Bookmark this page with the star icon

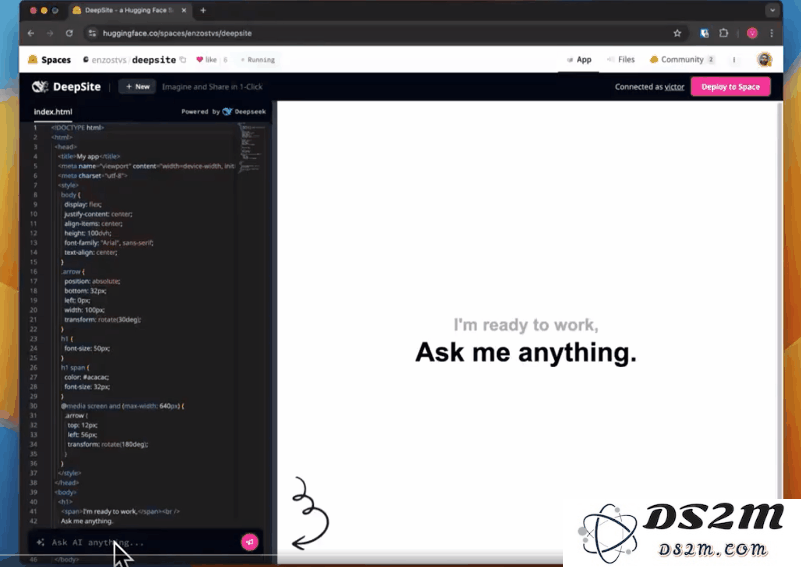[677, 33]
